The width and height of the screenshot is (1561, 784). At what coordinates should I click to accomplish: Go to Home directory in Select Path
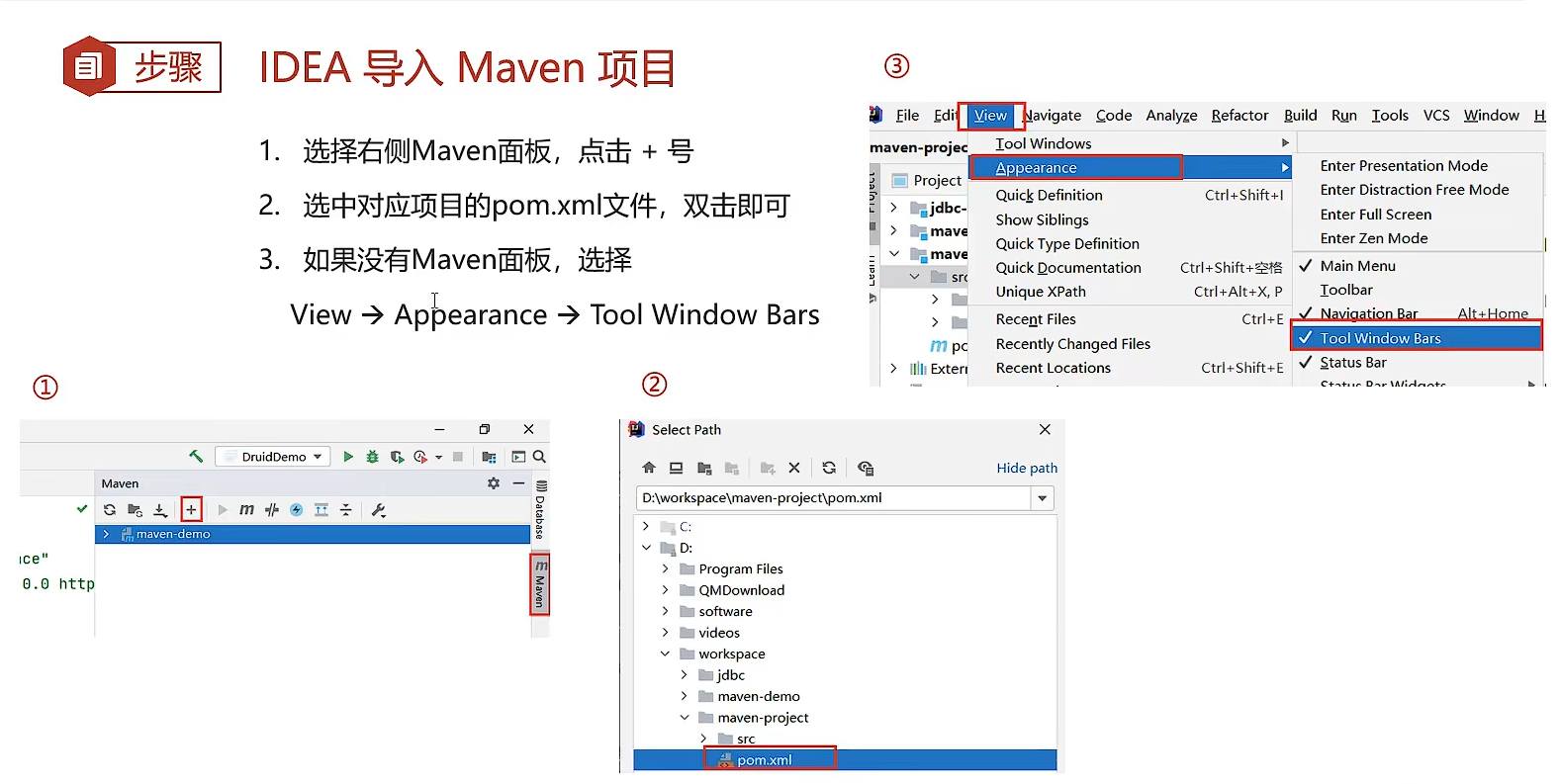pyautogui.click(x=649, y=468)
